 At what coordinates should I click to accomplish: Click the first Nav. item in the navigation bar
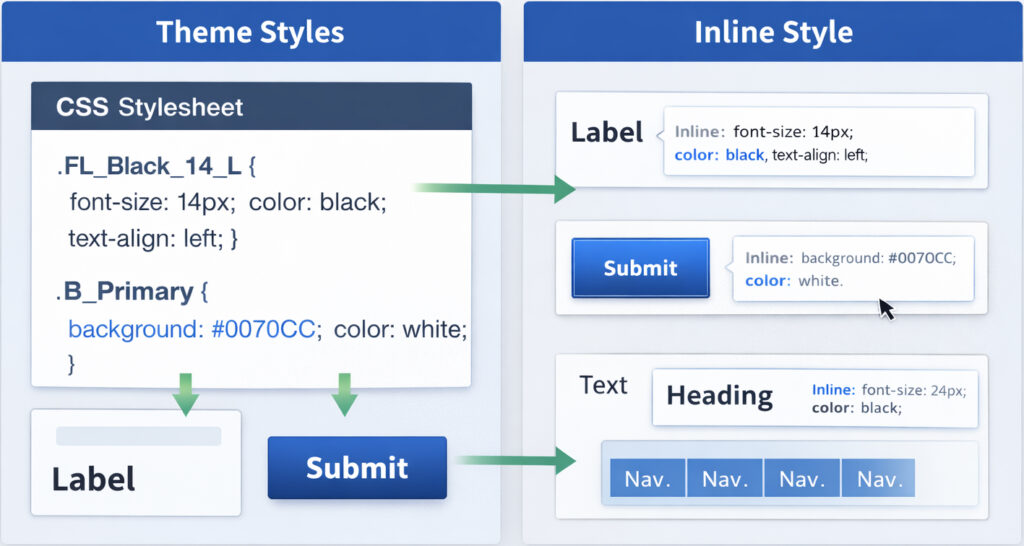[x=648, y=479]
